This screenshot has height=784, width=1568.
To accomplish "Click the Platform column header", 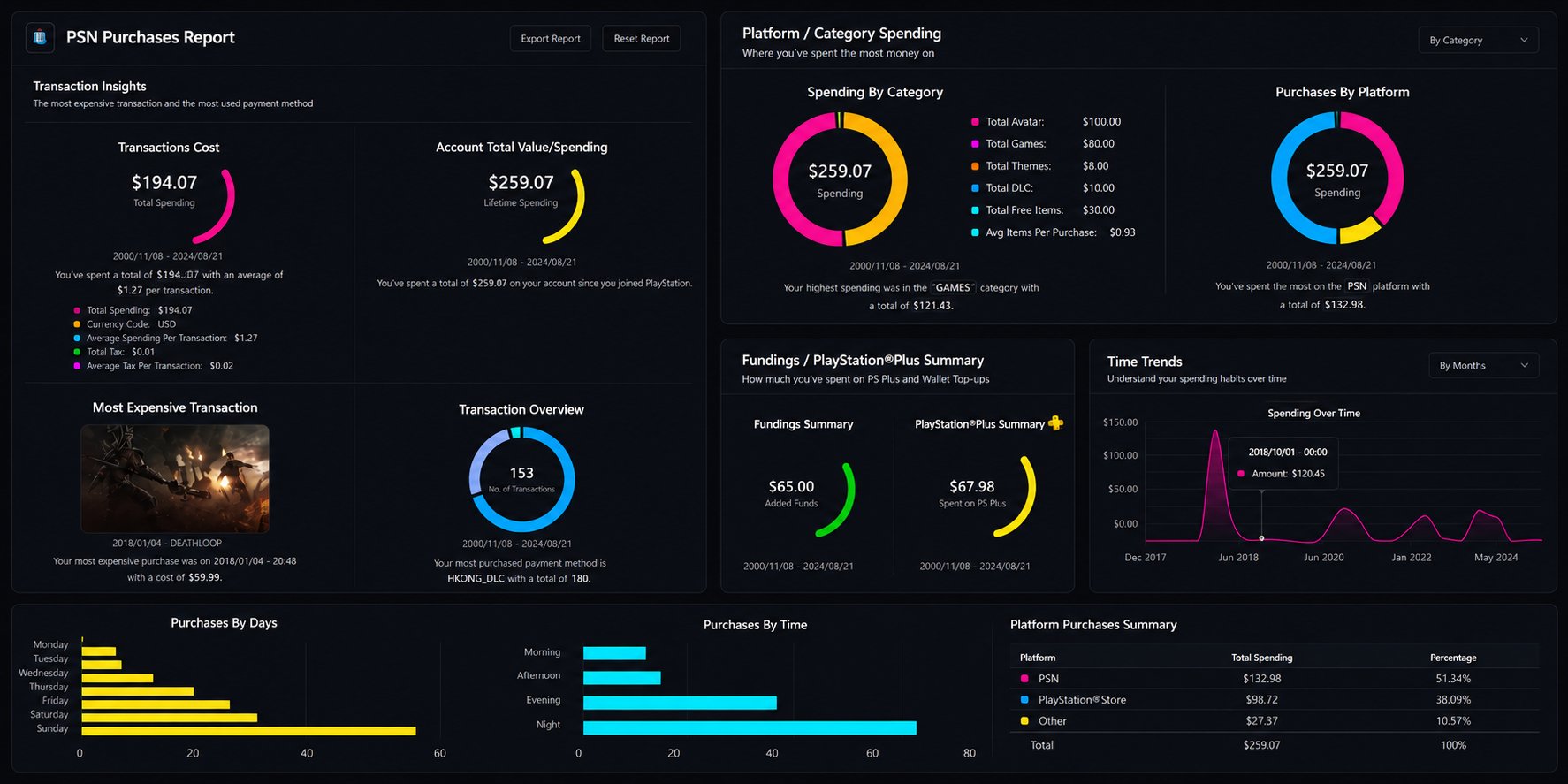I will click(1038, 658).
